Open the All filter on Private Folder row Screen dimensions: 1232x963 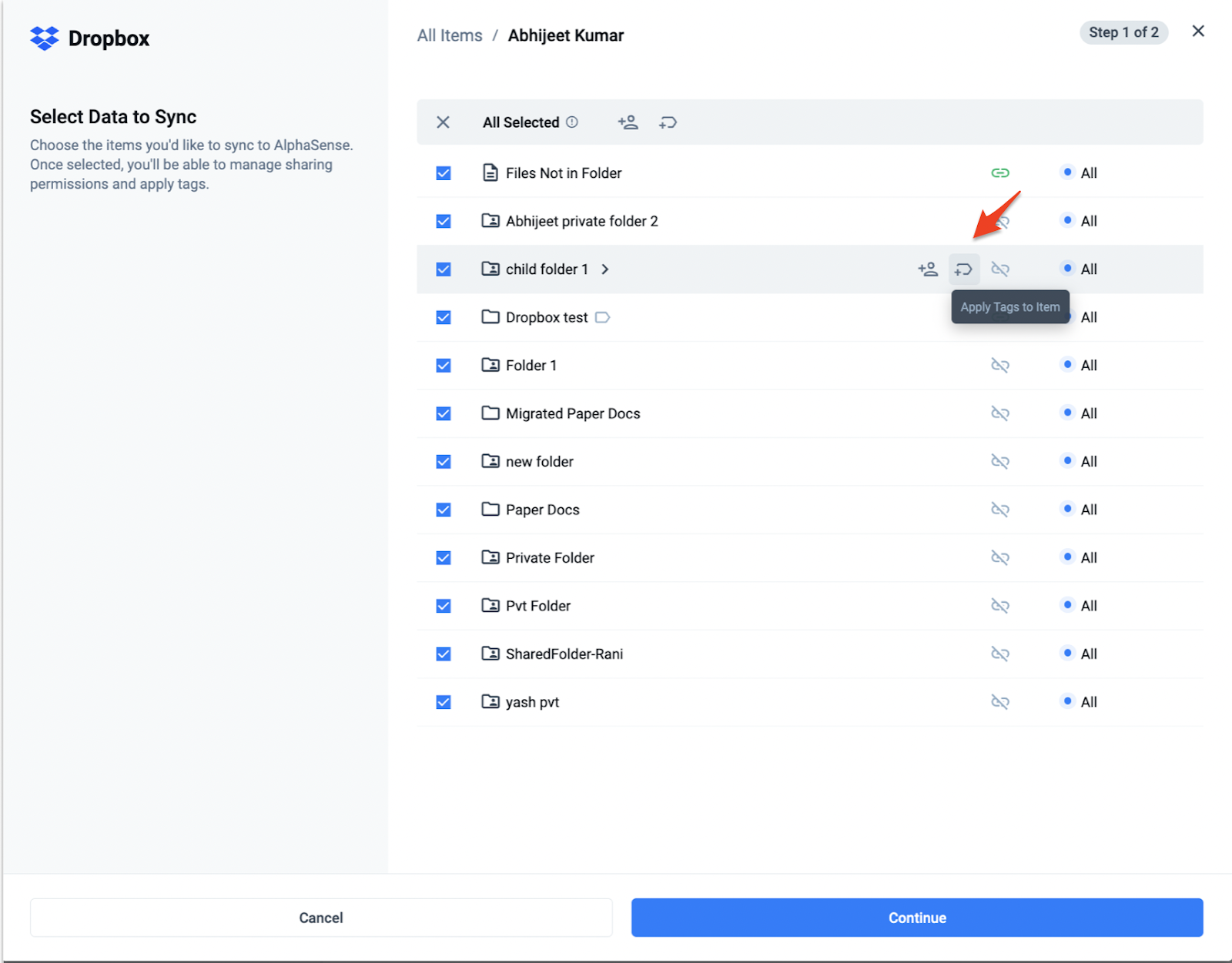point(1080,557)
